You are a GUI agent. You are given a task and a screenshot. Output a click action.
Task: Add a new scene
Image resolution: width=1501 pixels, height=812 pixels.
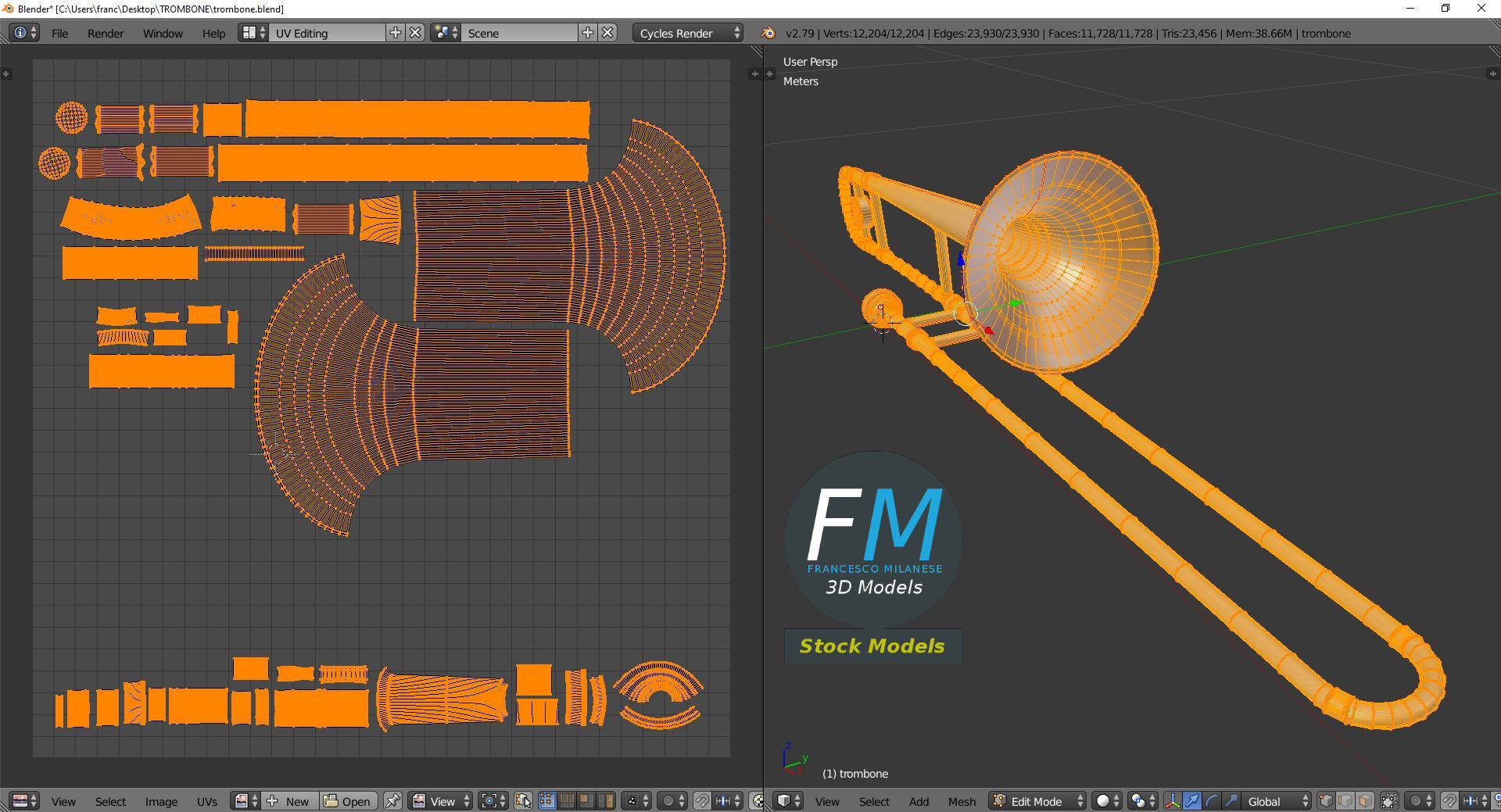tap(588, 33)
